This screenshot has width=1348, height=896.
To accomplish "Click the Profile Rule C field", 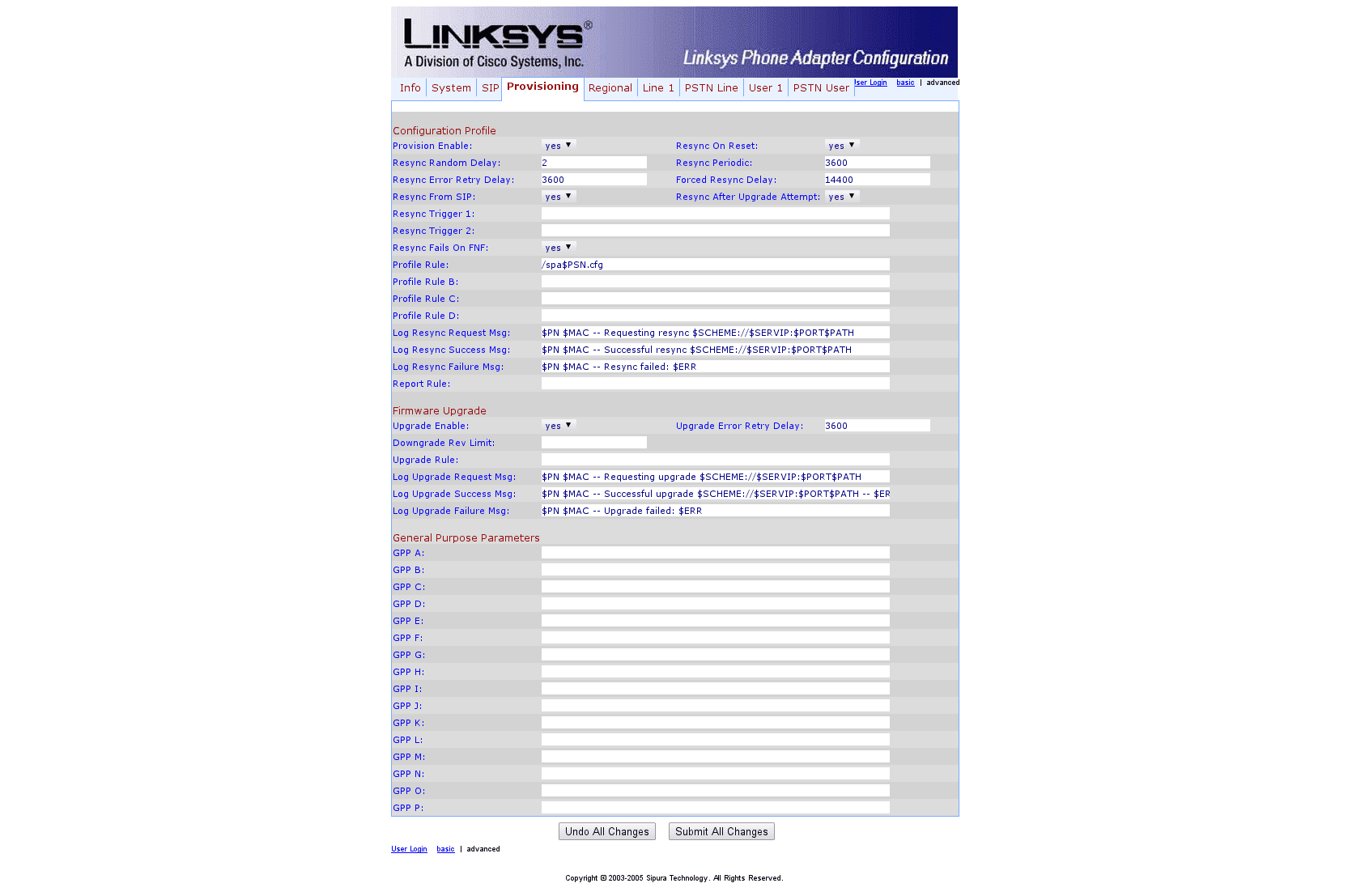I will (716, 299).
